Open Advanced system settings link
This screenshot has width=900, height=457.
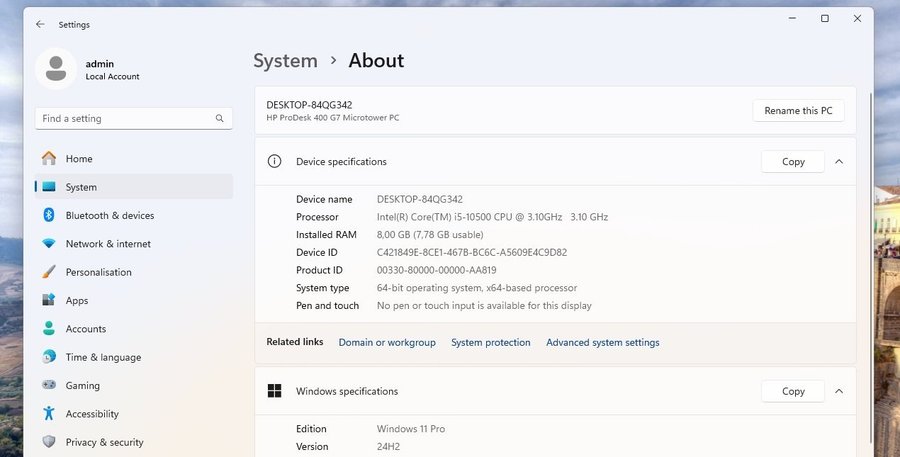(x=602, y=343)
